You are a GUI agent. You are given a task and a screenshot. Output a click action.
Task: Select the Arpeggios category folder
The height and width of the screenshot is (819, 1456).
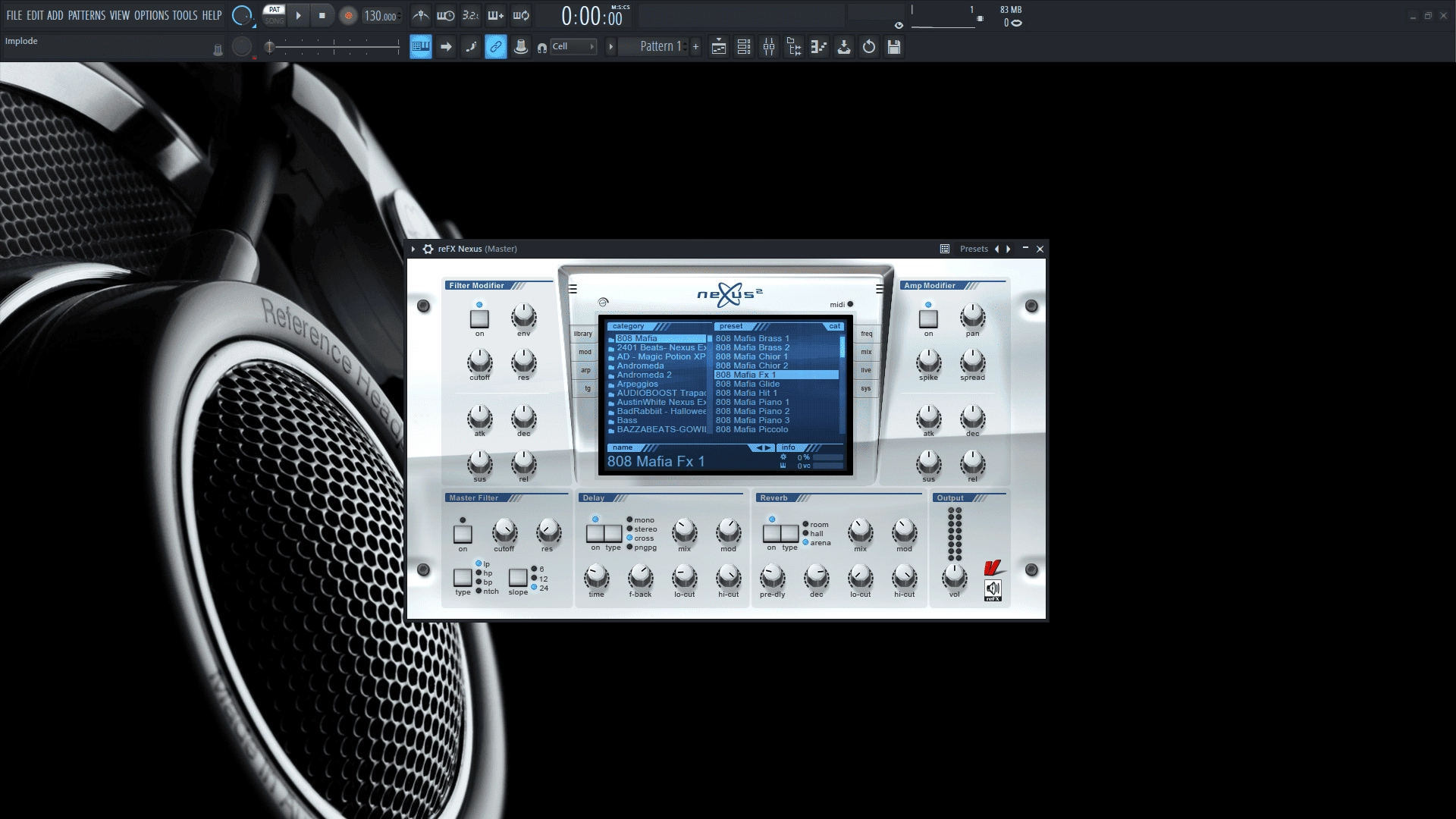point(657,384)
